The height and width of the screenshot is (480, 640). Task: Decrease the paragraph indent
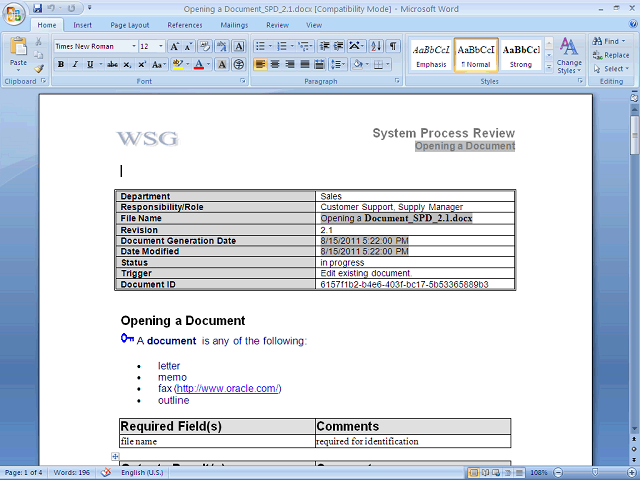(324, 47)
